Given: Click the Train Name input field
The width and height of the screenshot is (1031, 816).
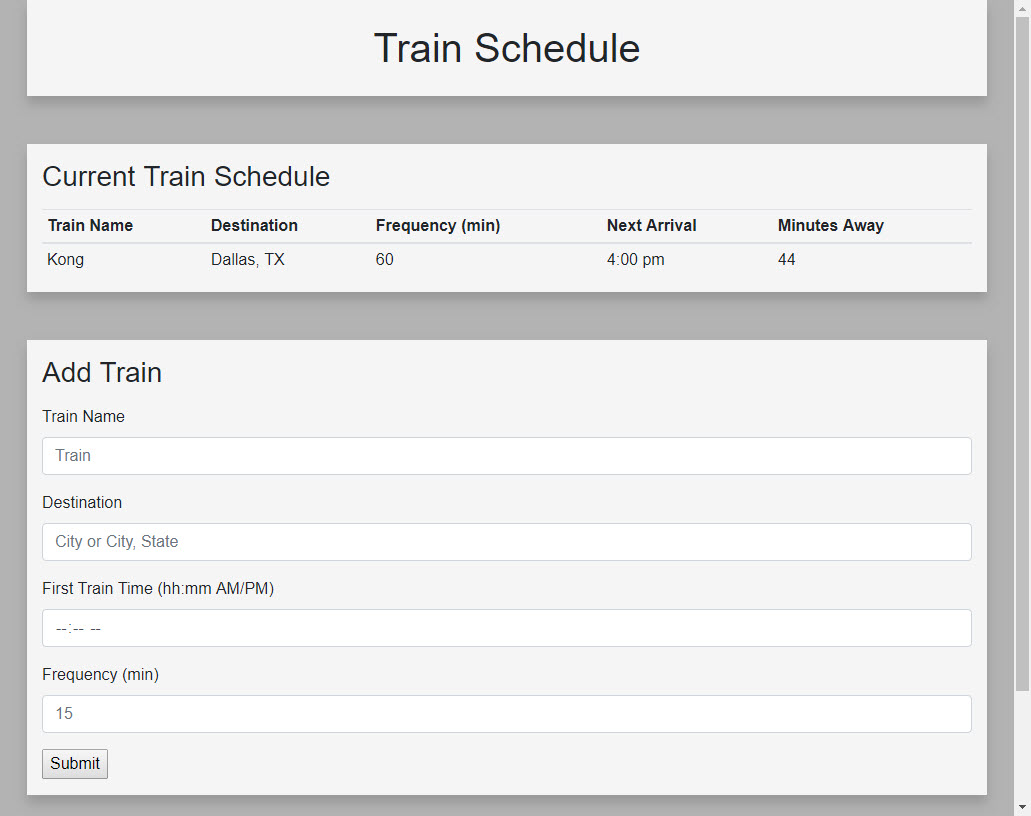Looking at the screenshot, I should coord(506,455).
